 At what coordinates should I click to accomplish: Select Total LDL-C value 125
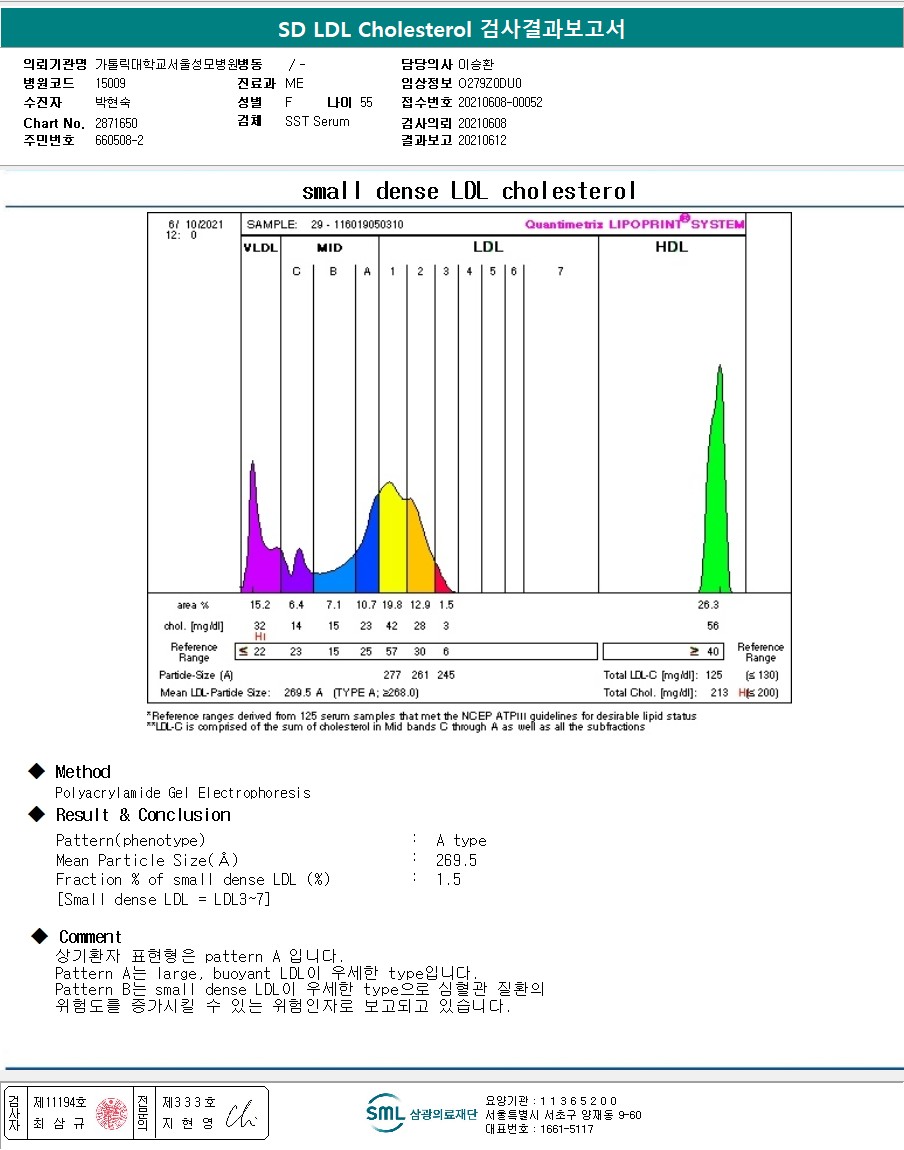tap(713, 675)
